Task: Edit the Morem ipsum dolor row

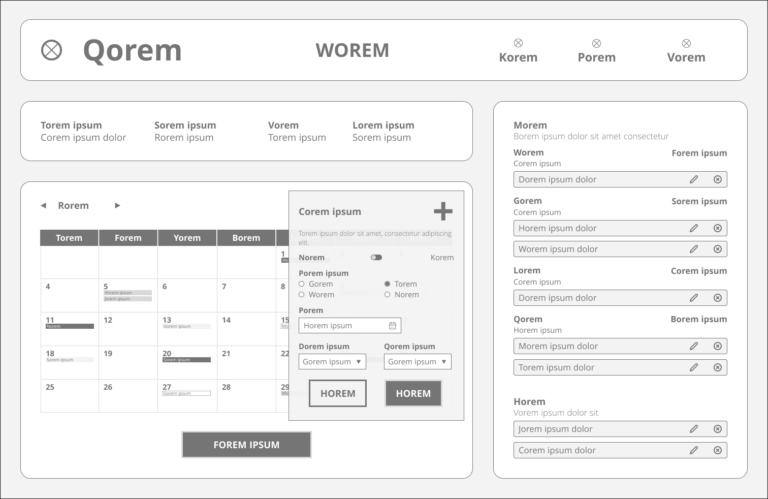Action: click(694, 346)
